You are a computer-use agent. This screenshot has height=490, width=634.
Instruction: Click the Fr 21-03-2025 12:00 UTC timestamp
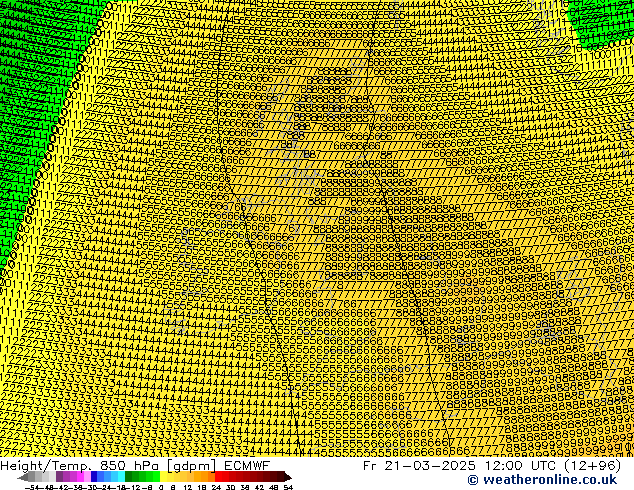coord(492,465)
